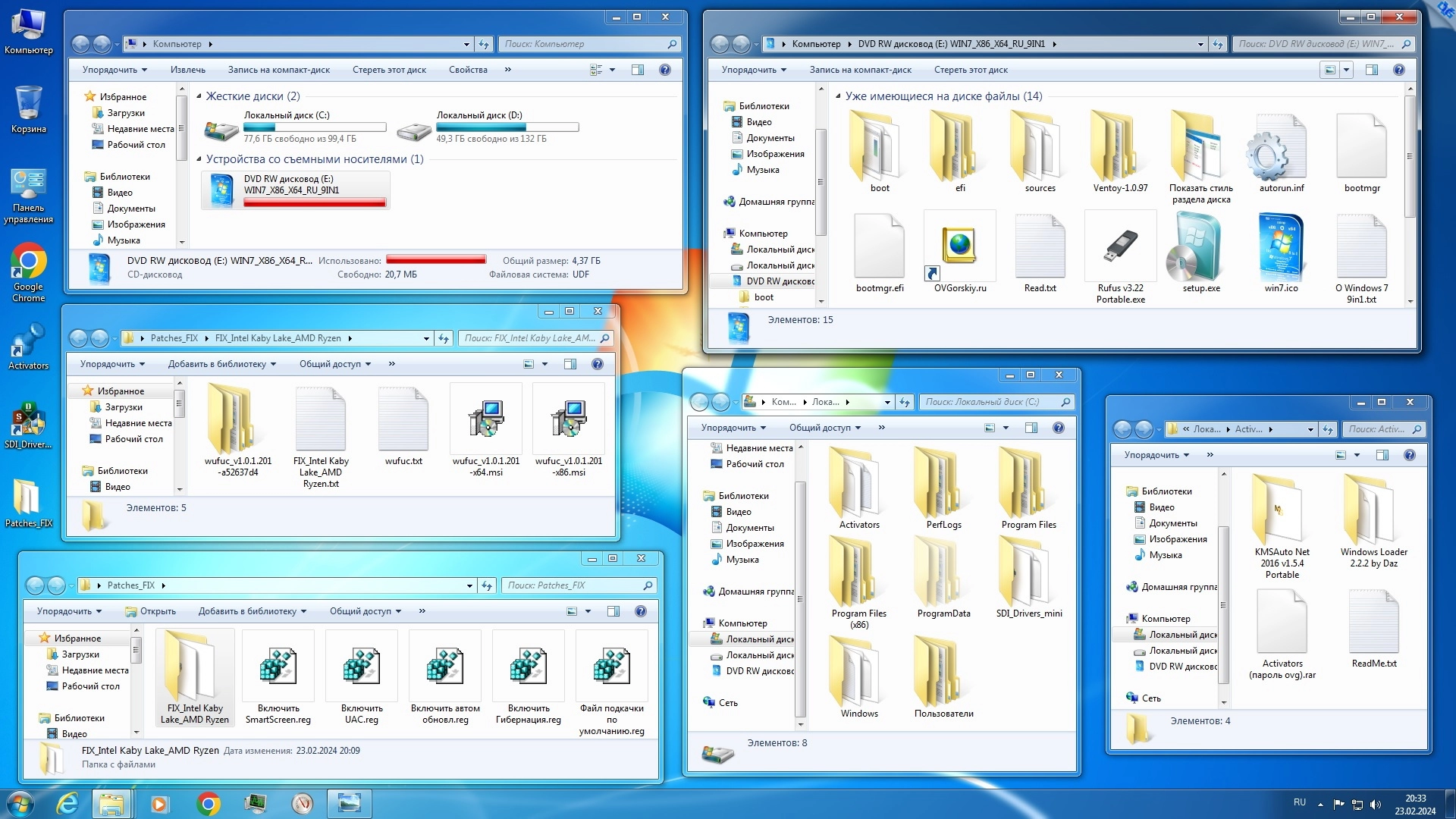Toggle preview pane in Patches_FIX window
The height and width of the screenshot is (819, 1456).
coord(613,611)
